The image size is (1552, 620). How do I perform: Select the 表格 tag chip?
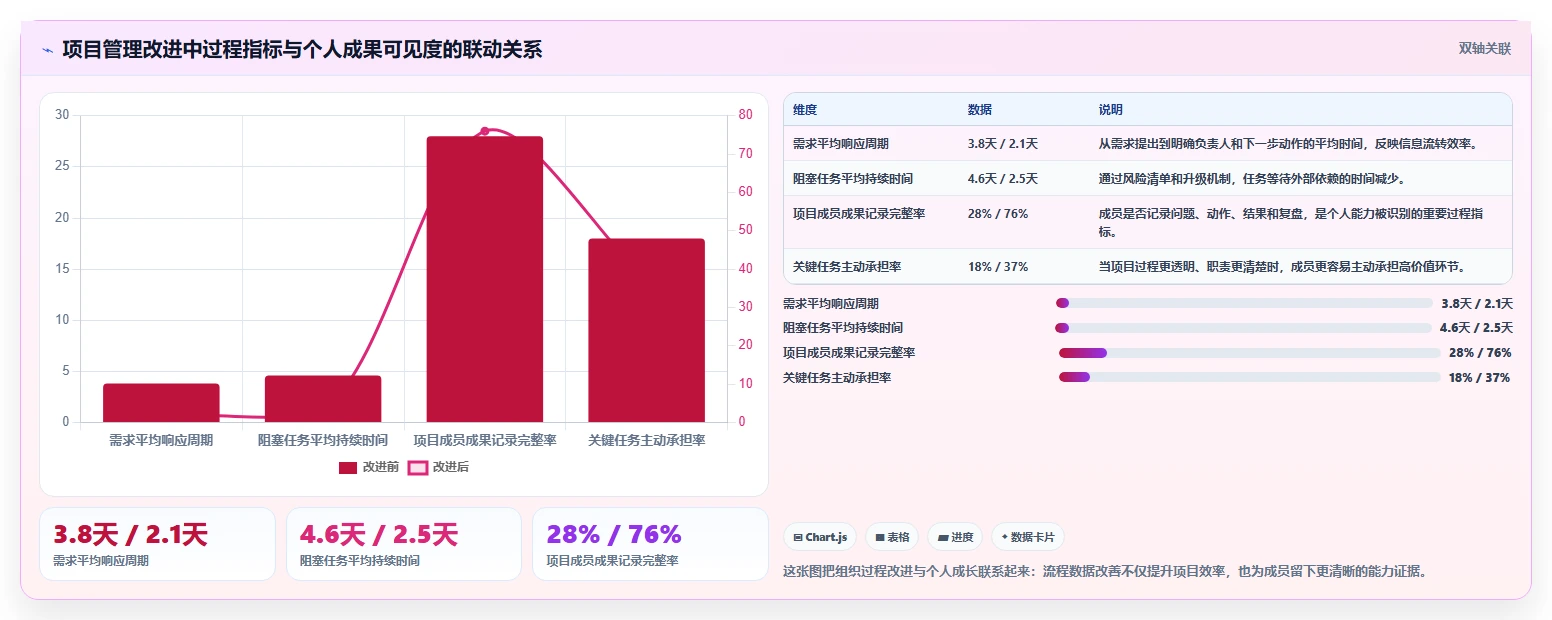892,537
